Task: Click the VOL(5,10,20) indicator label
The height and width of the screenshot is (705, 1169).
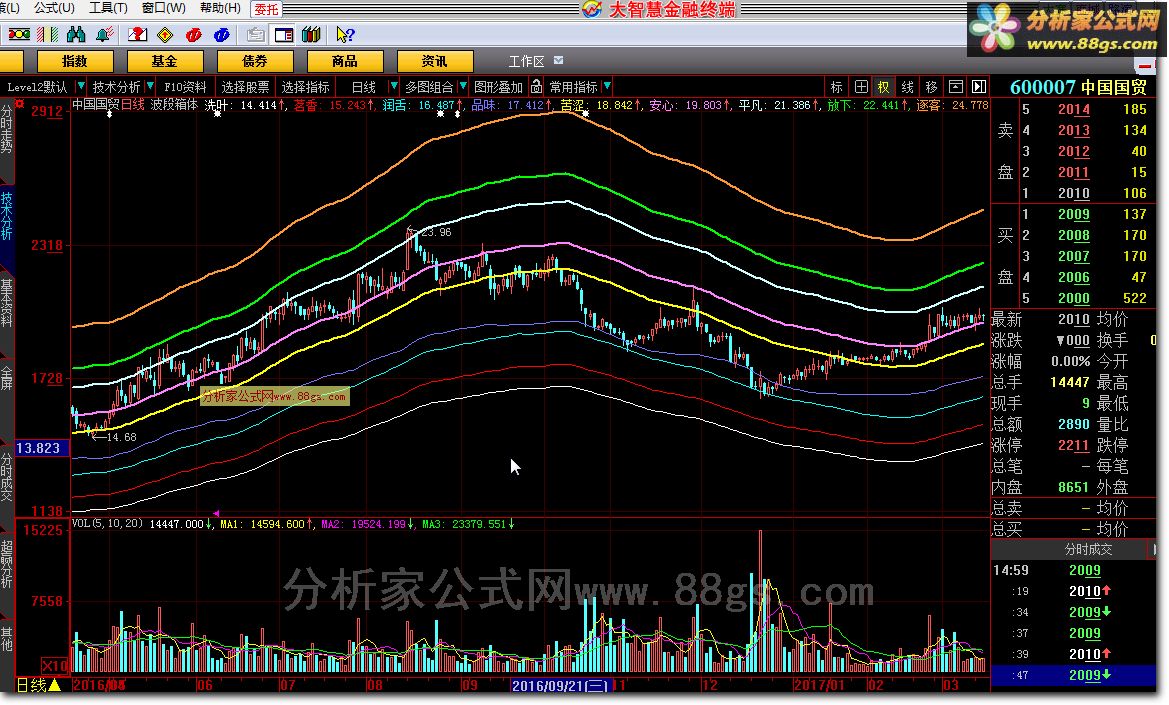Action: pos(107,524)
